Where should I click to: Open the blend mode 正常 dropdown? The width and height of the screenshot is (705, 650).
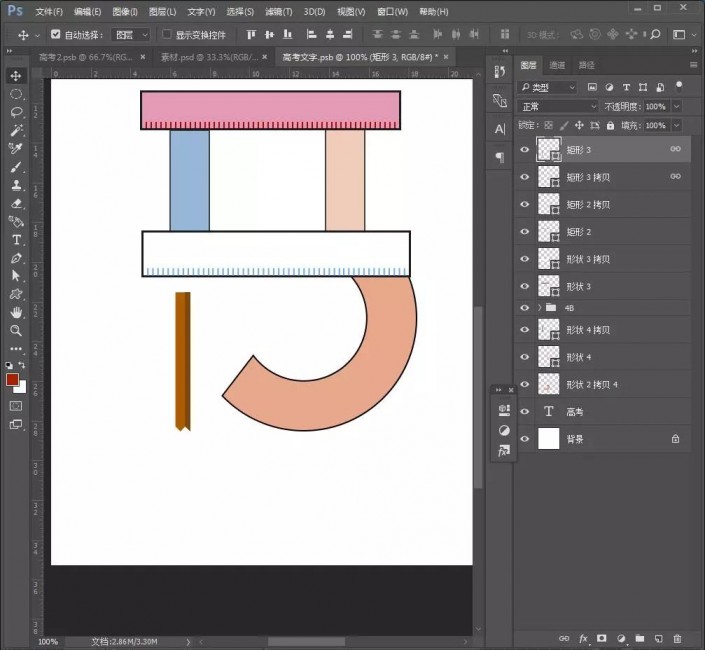(558, 107)
